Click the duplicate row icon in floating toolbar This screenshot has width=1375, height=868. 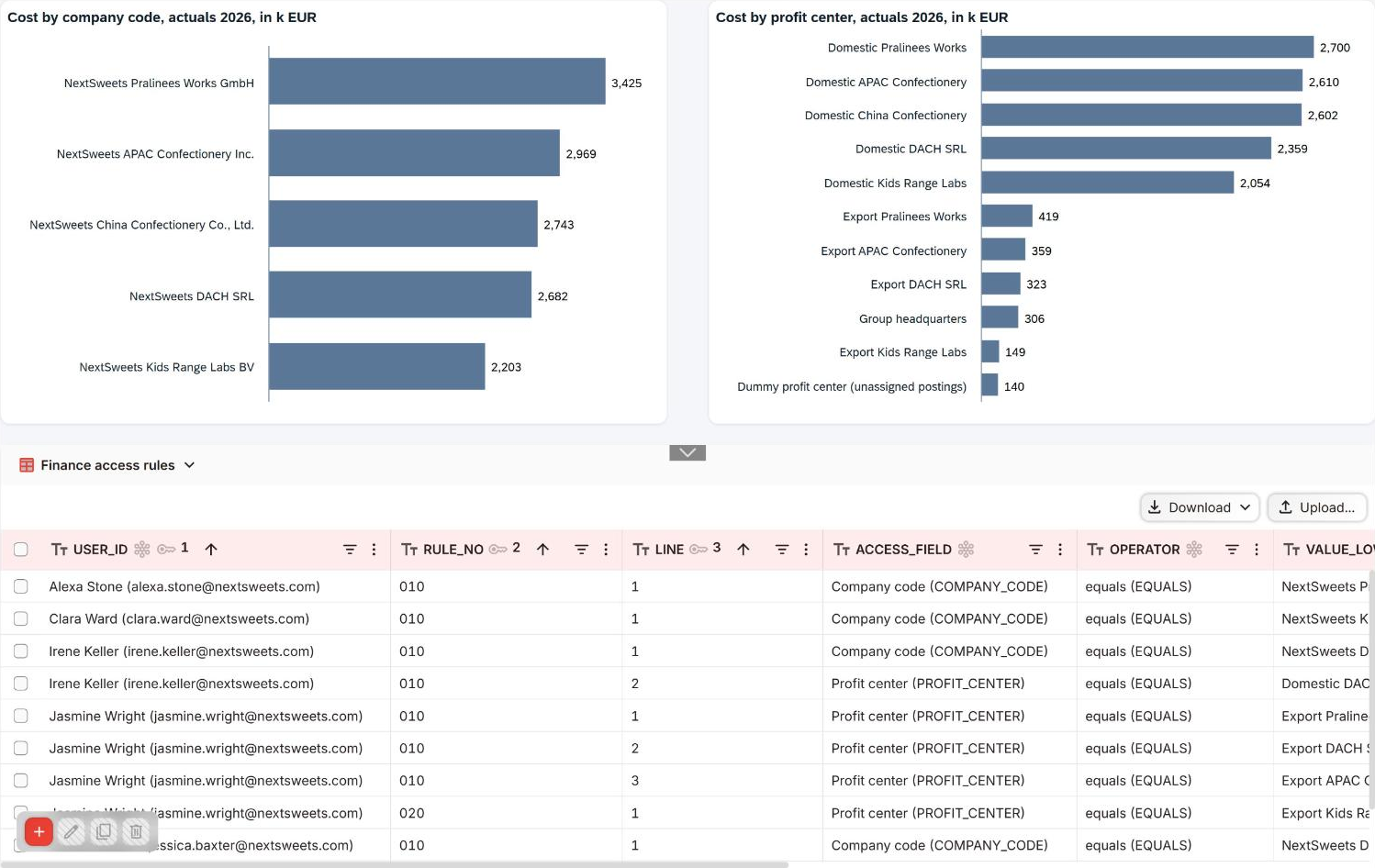pos(104,831)
